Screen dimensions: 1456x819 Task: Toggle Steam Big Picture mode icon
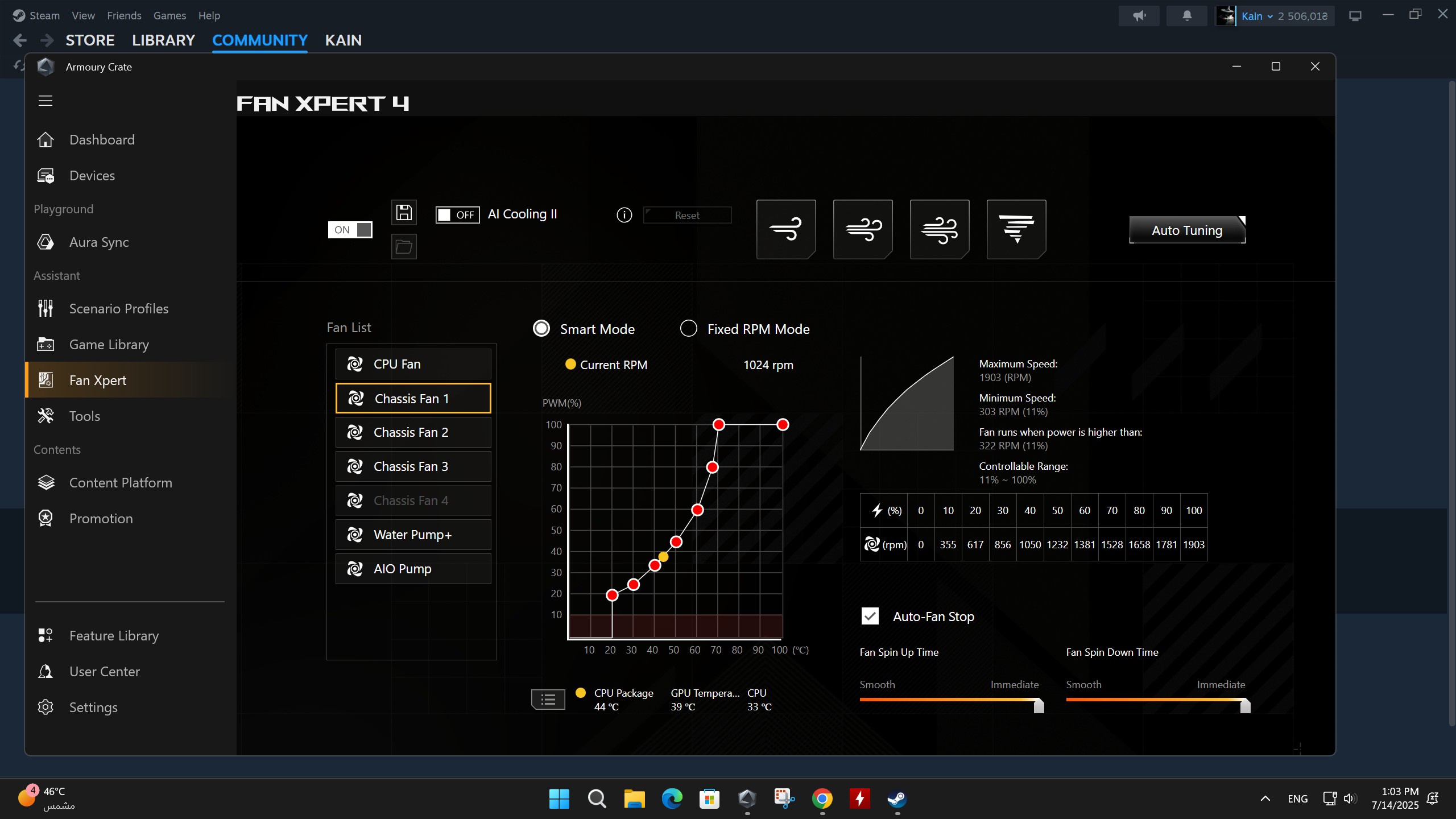tap(1355, 16)
